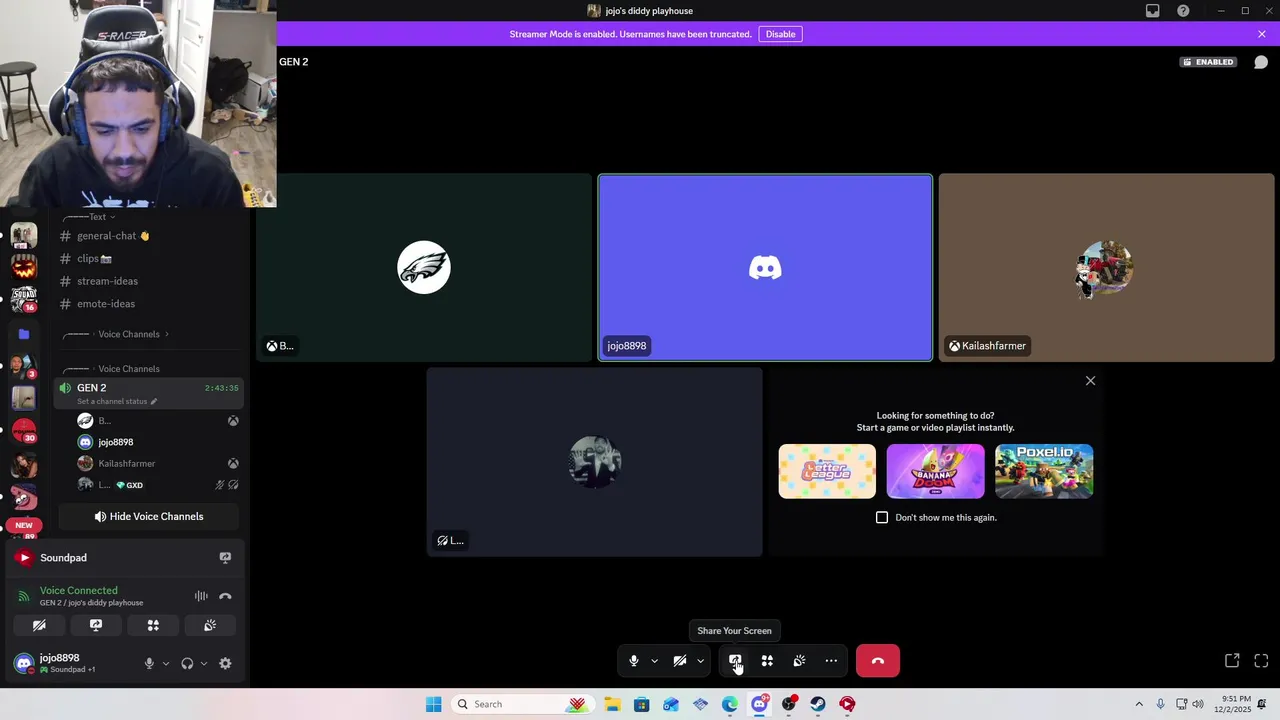The height and width of the screenshot is (720, 1280).
Task: Deafen using the headphones icon
Action: pyautogui.click(x=187, y=664)
